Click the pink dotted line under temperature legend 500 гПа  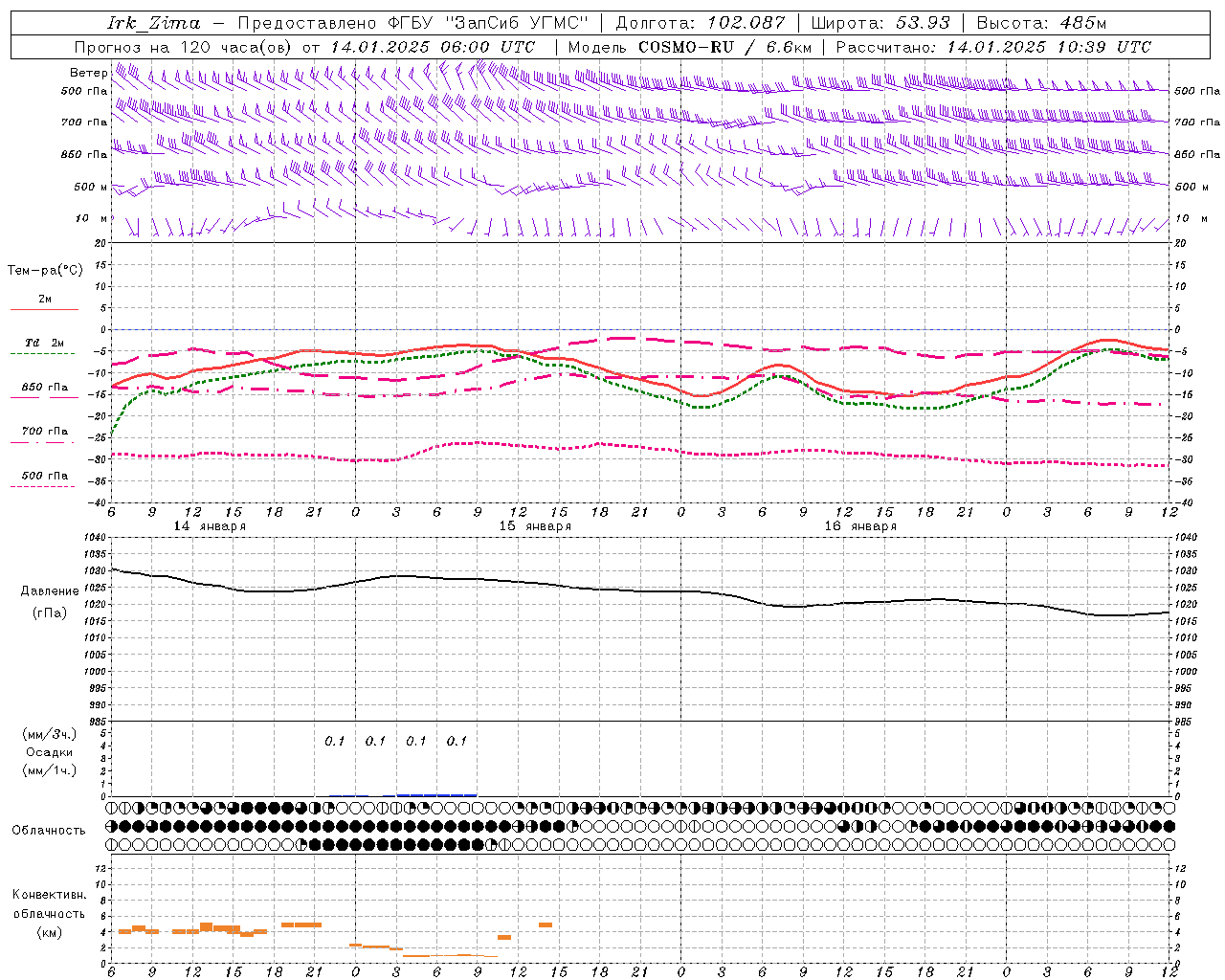(x=43, y=486)
